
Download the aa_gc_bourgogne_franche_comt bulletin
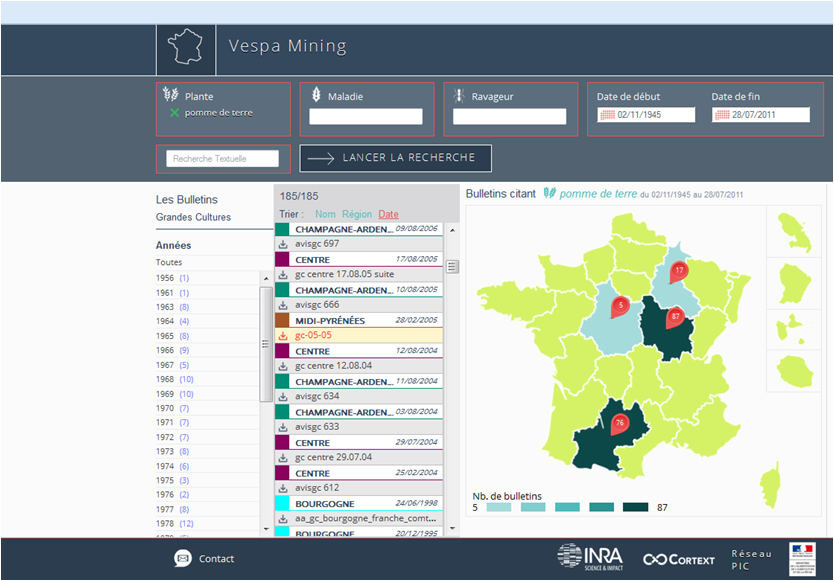pyautogui.click(x=283, y=519)
